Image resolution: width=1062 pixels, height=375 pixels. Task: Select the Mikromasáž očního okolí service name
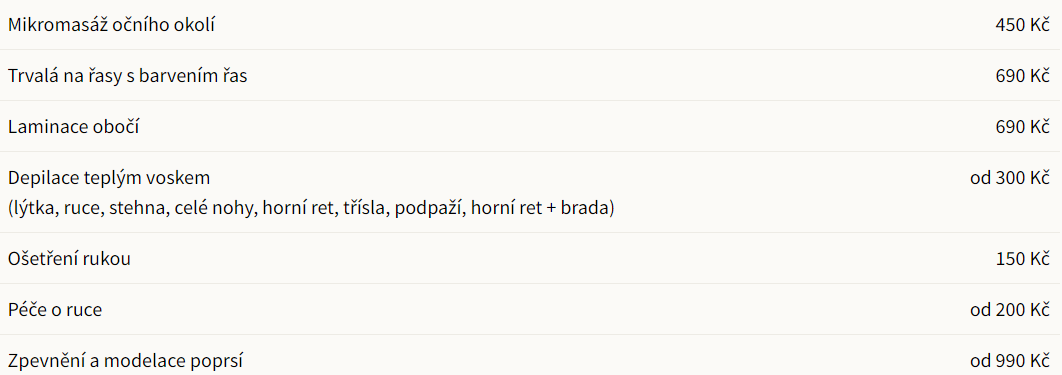(112, 25)
